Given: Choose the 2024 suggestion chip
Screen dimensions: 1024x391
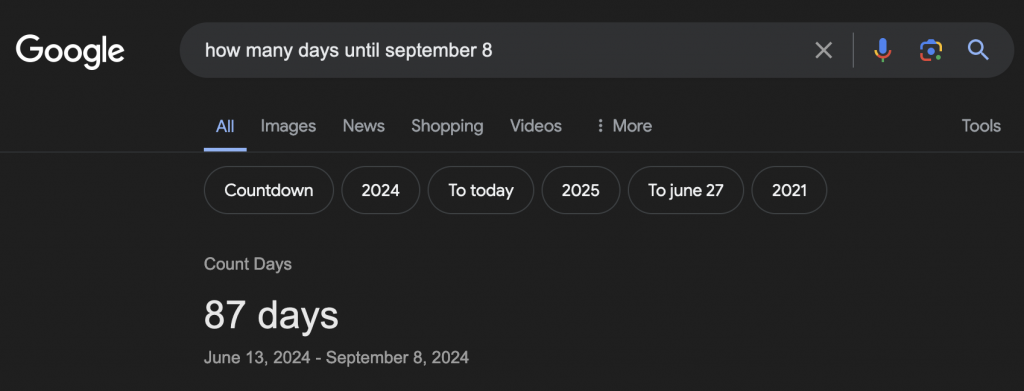Looking at the screenshot, I should click(381, 190).
